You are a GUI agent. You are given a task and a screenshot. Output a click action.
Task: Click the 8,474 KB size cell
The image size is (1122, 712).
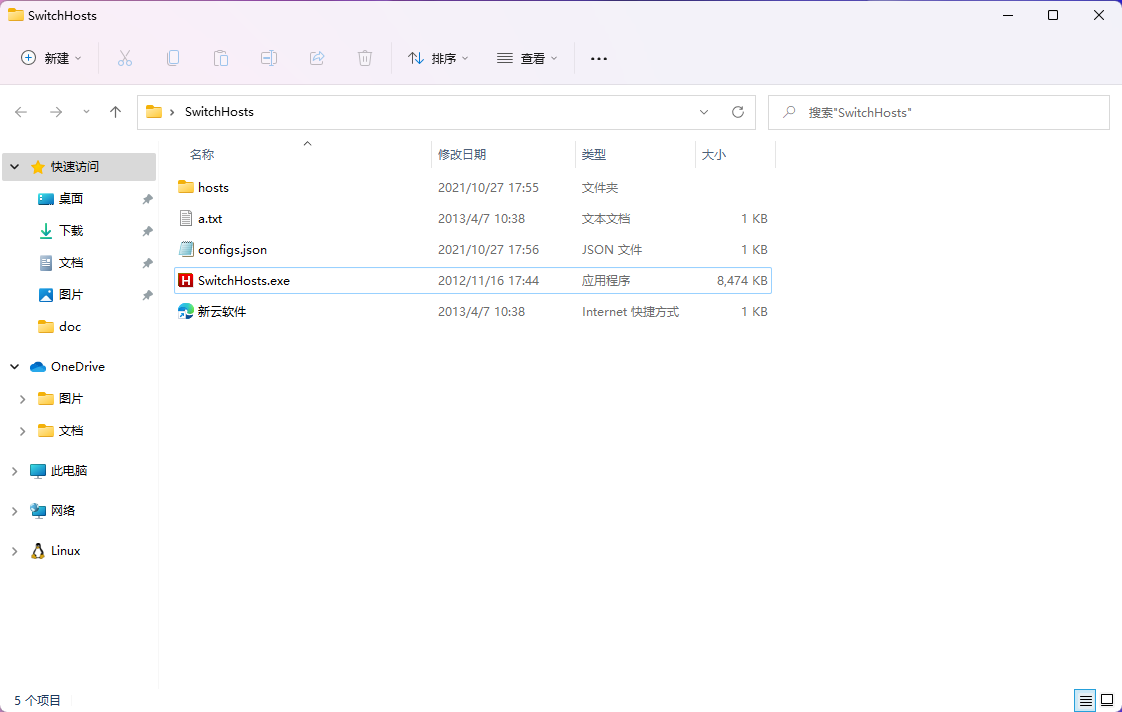click(742, 281)
